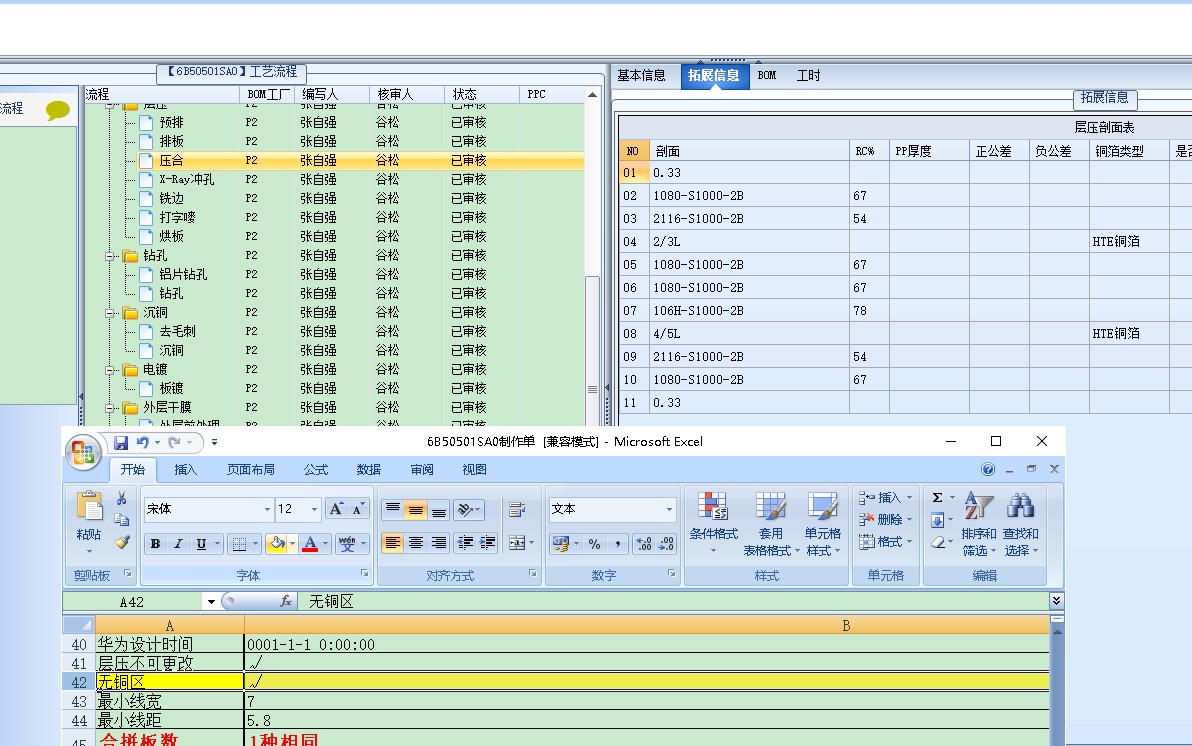Toggle bold formatting
The height and width of the screenshot is (746, 1192).
pyautogui.click(x=155, y=544)
